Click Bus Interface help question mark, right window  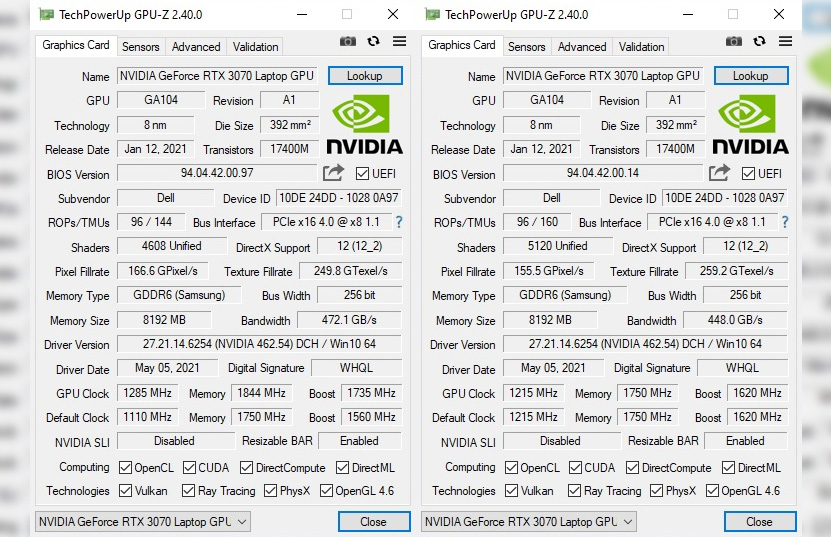[785, 222]
